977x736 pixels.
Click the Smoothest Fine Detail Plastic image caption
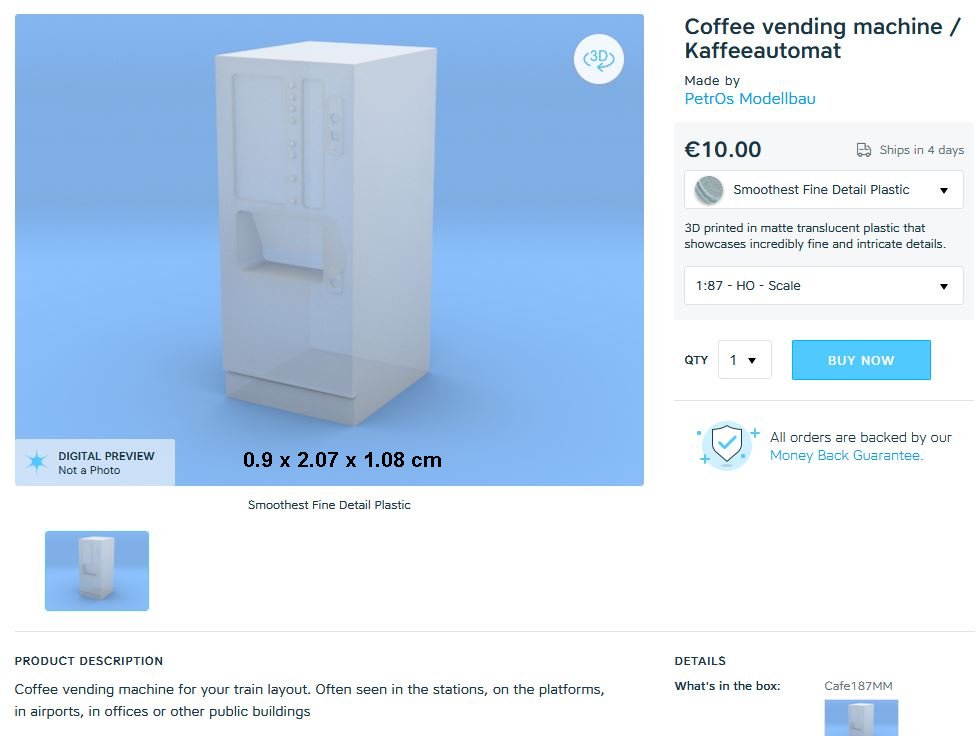pos(329,505)
